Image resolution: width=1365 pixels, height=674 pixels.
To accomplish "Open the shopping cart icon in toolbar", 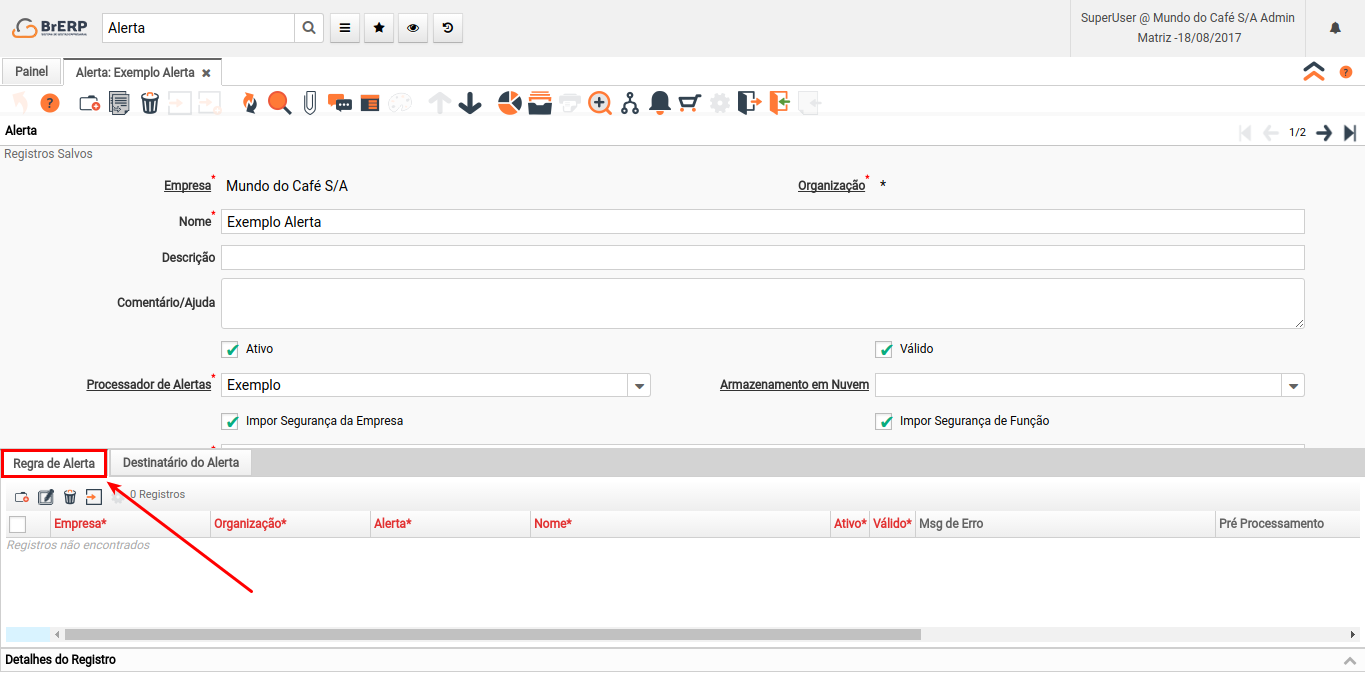I will tap(689, 103).
